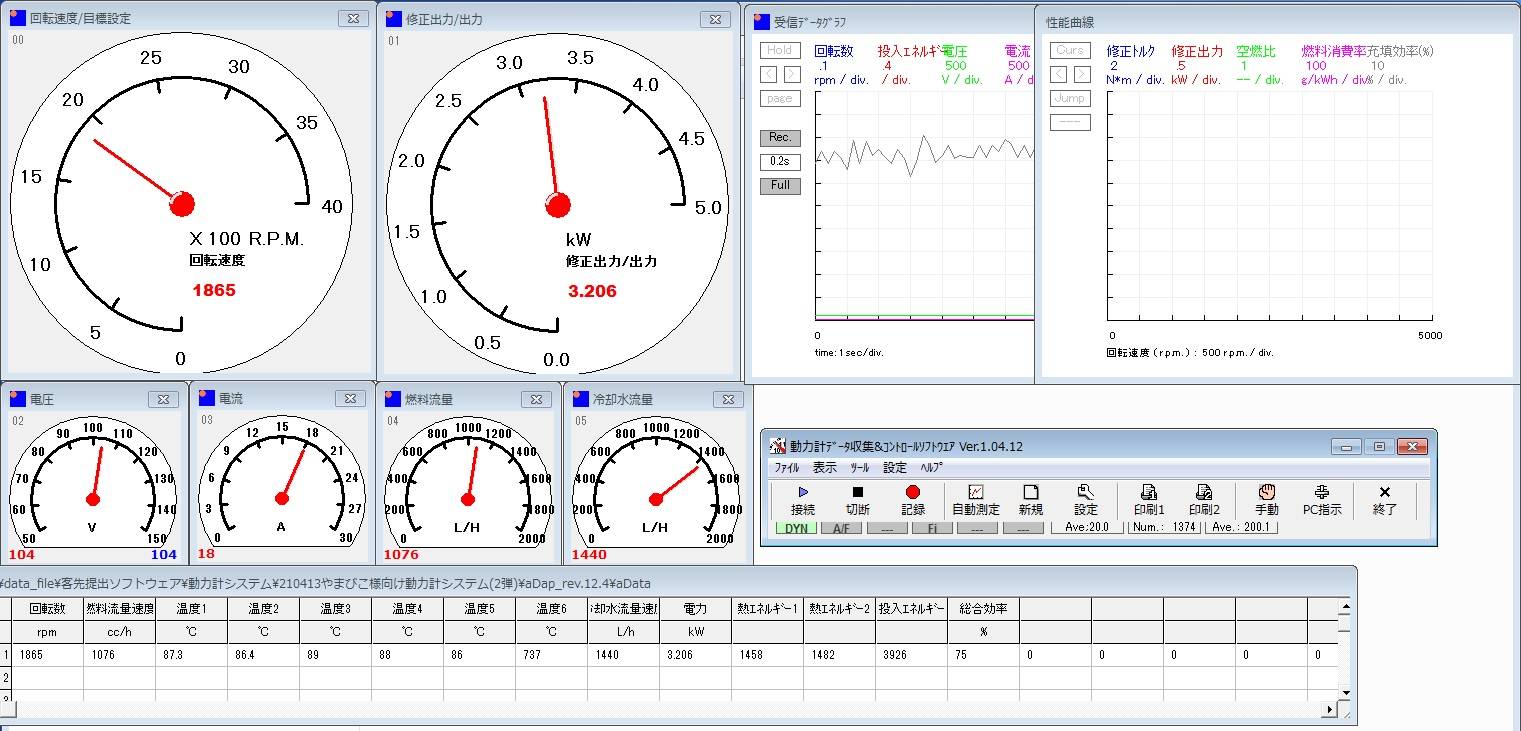This screenshot has width=1521, height=731.
Task: Click the red 3.206 kW readout
Action: [592, 291]
